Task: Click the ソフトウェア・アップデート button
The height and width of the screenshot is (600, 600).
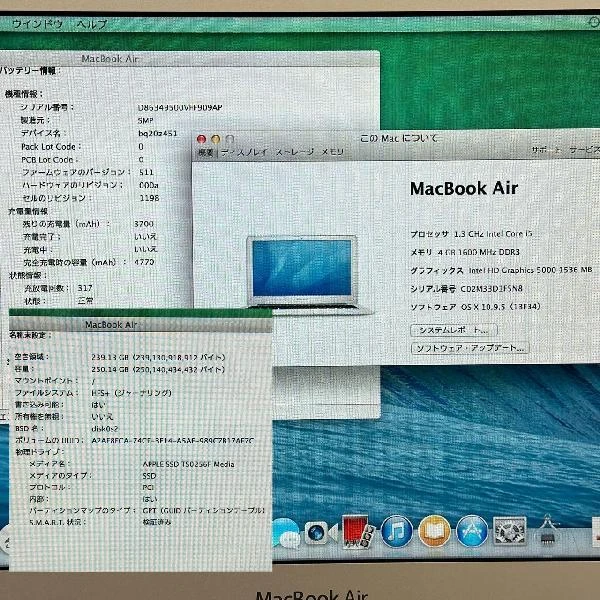Action: tap(470, 348)
